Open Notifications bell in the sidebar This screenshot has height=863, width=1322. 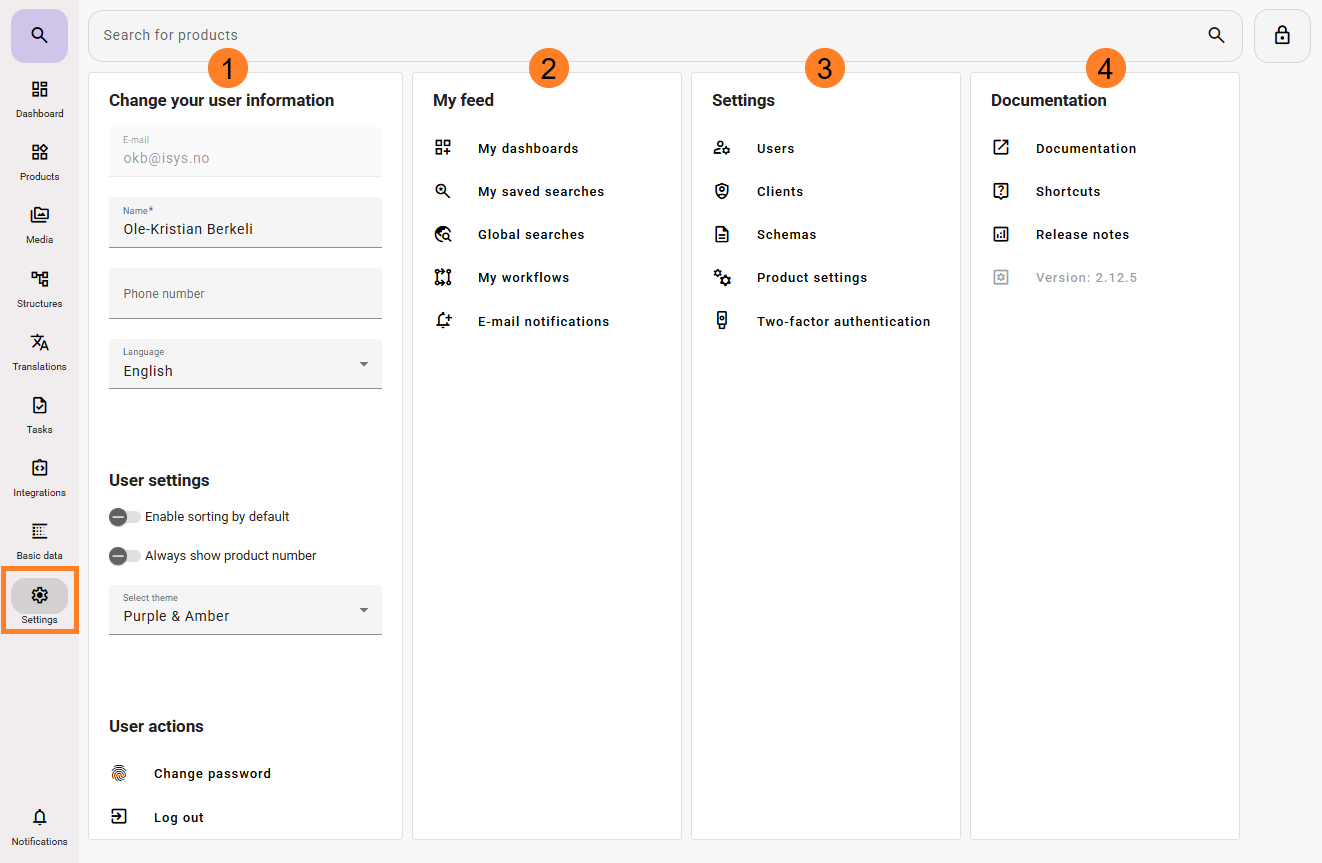tap(39, 827)
